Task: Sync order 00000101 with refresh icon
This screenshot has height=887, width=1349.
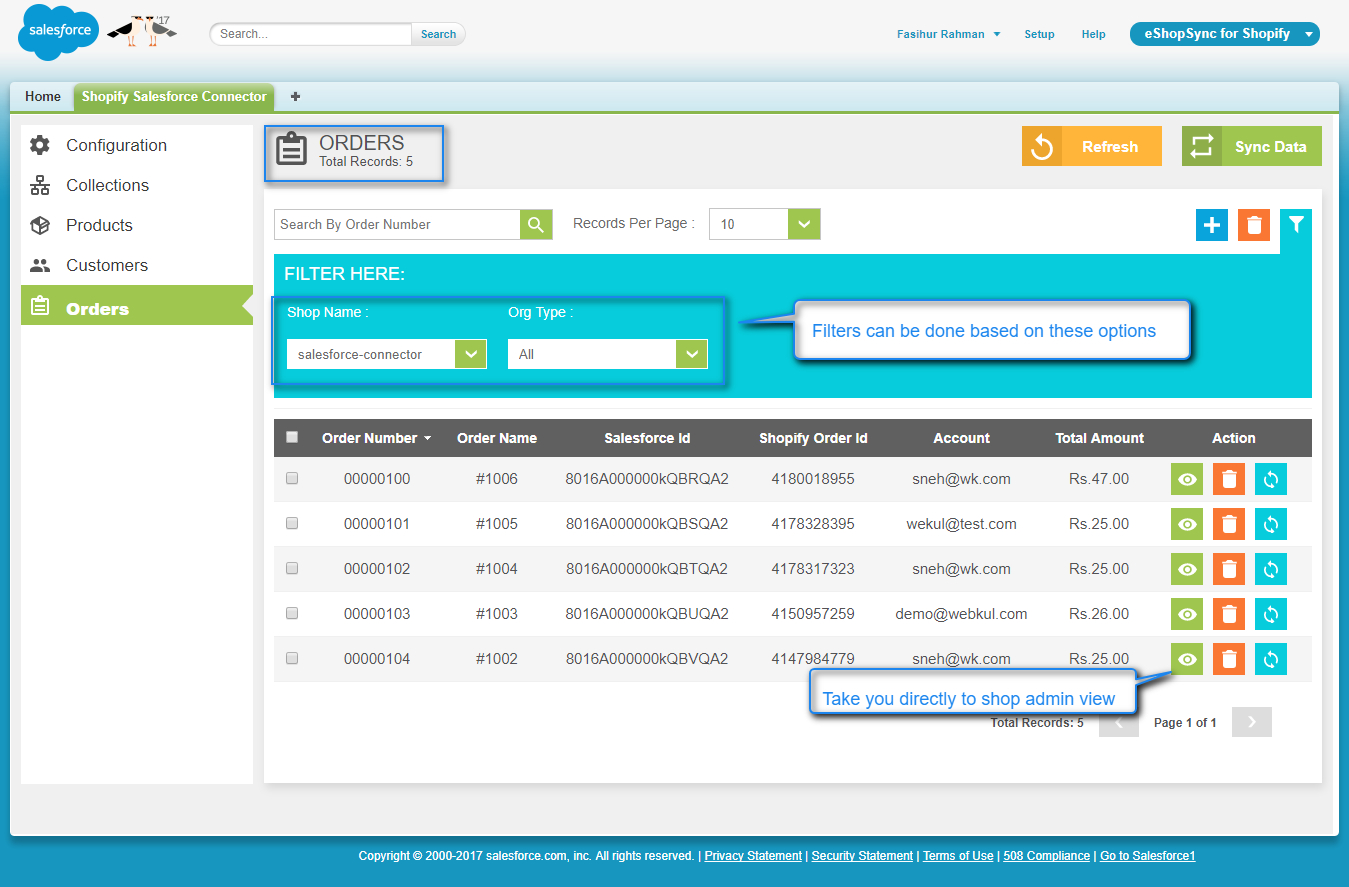Action: click(x=1271, y=524)
